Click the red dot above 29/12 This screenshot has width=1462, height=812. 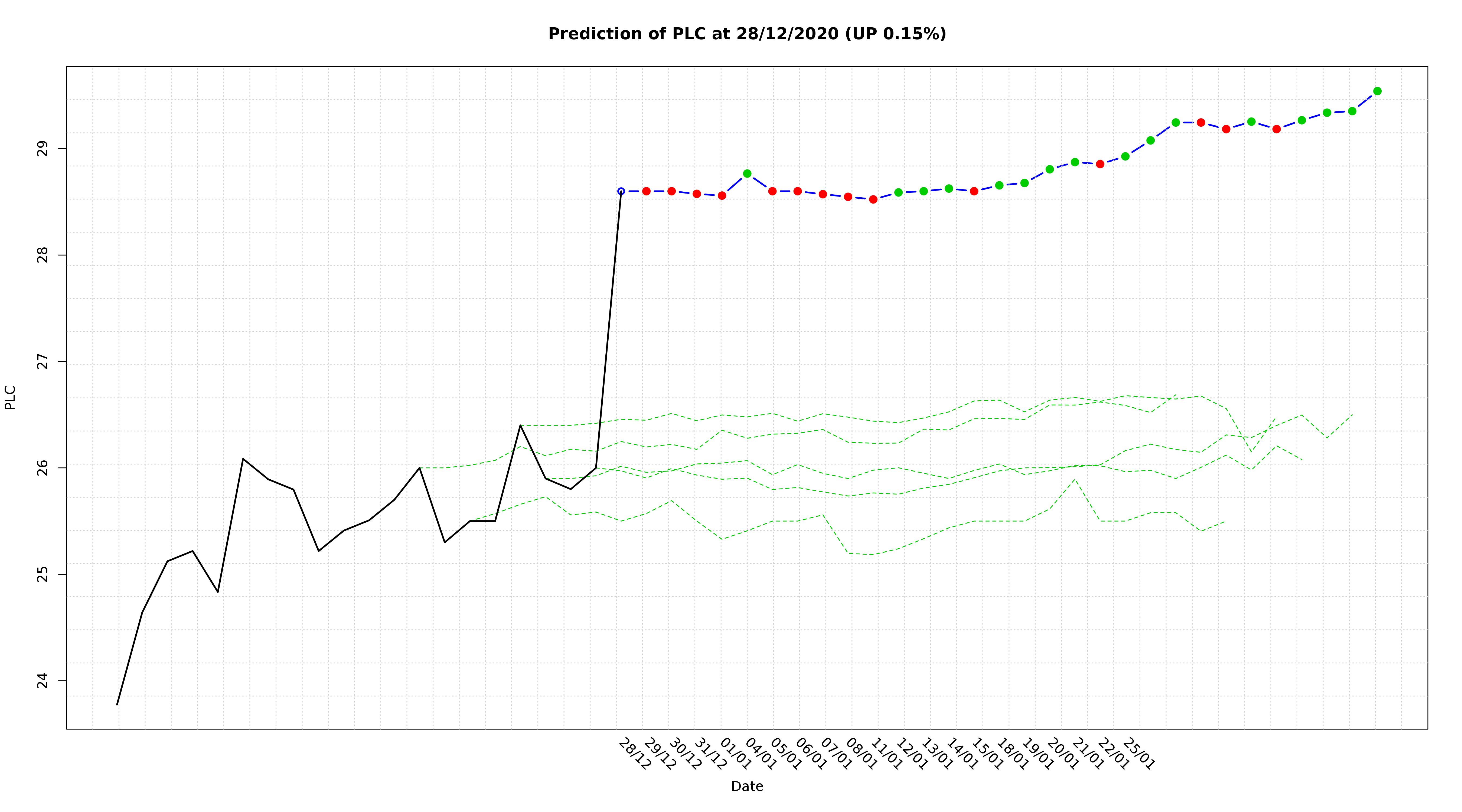646,191
